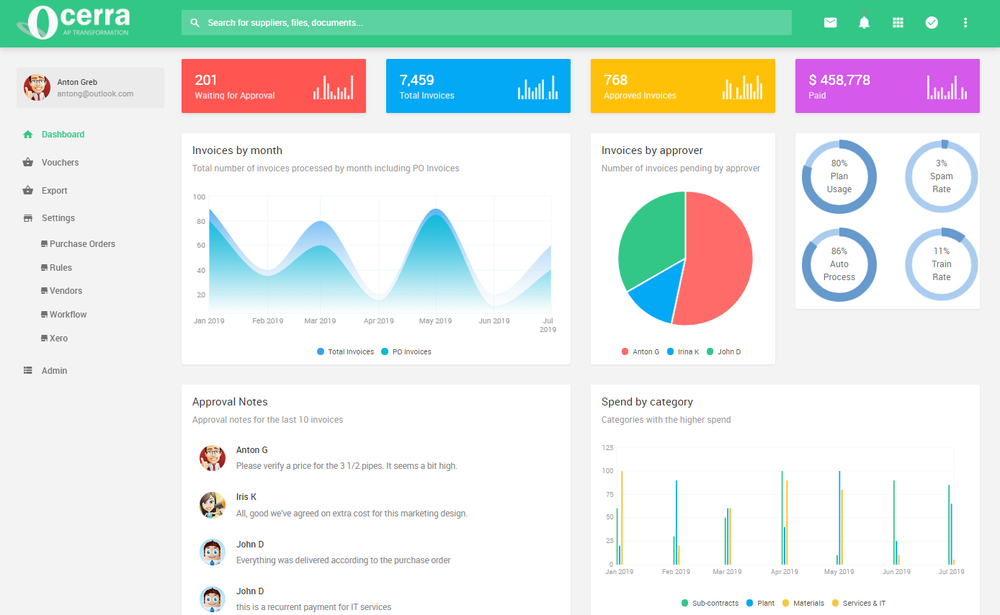The image size is (1000, 615).
Task: Open Settings in sidebar
Action: (x=58, y=218)
